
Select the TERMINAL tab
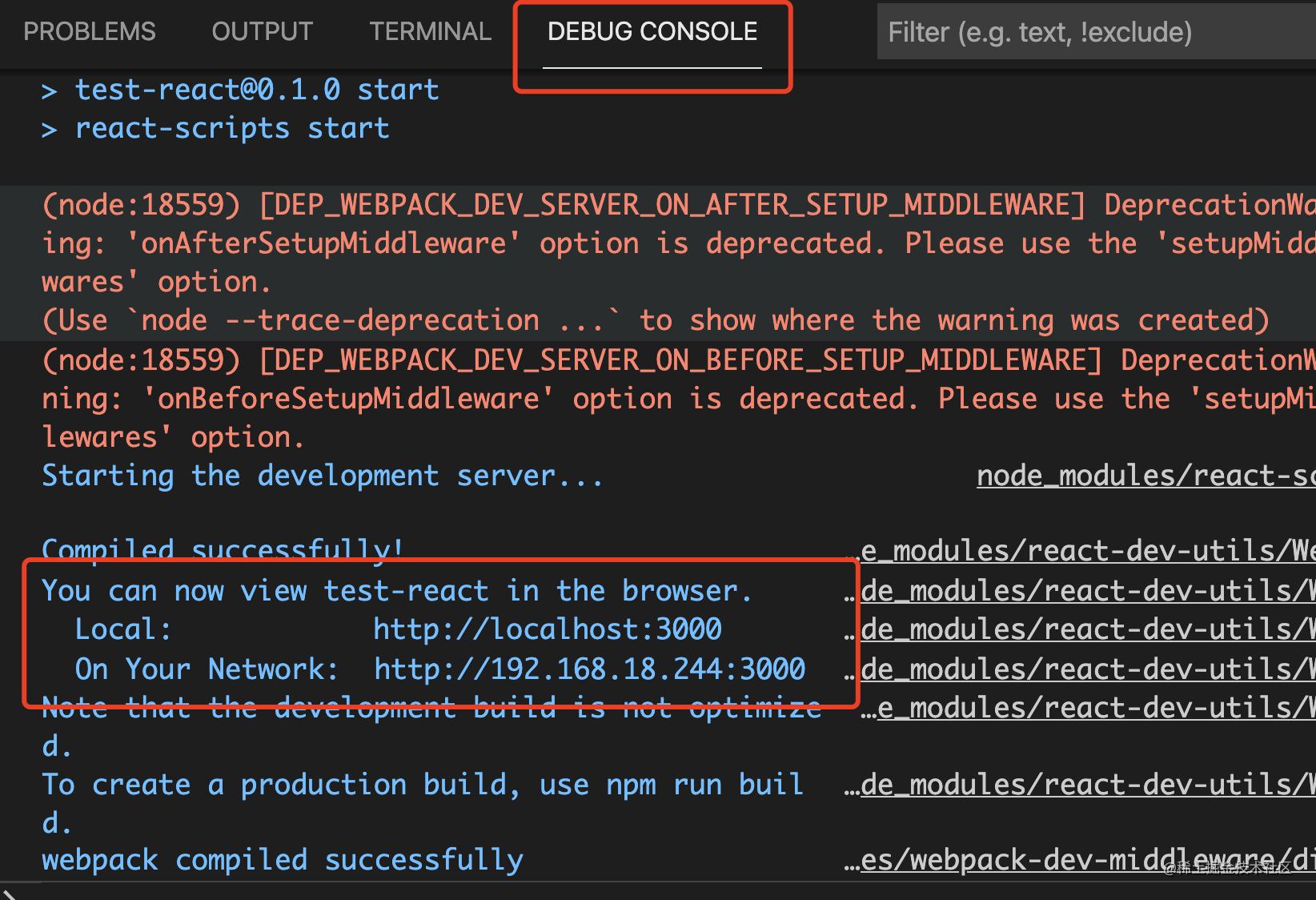430,31
